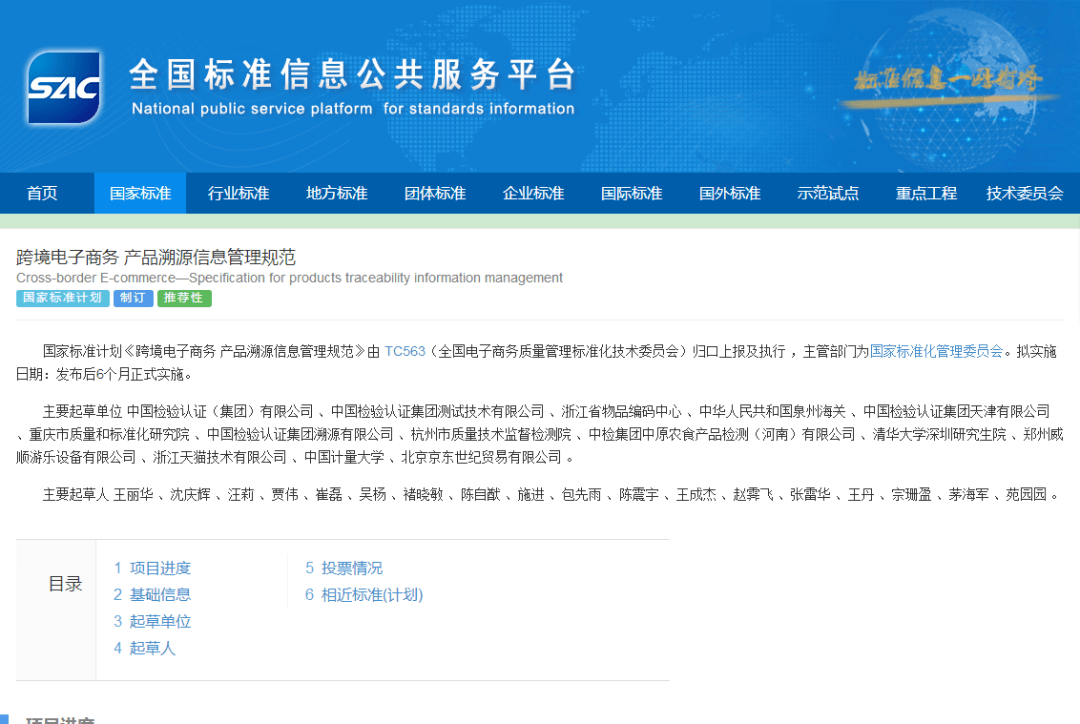This screenshot has width=1080, height=724.
Task: Click the green 推荐性 tag
Action: [184, 298]
